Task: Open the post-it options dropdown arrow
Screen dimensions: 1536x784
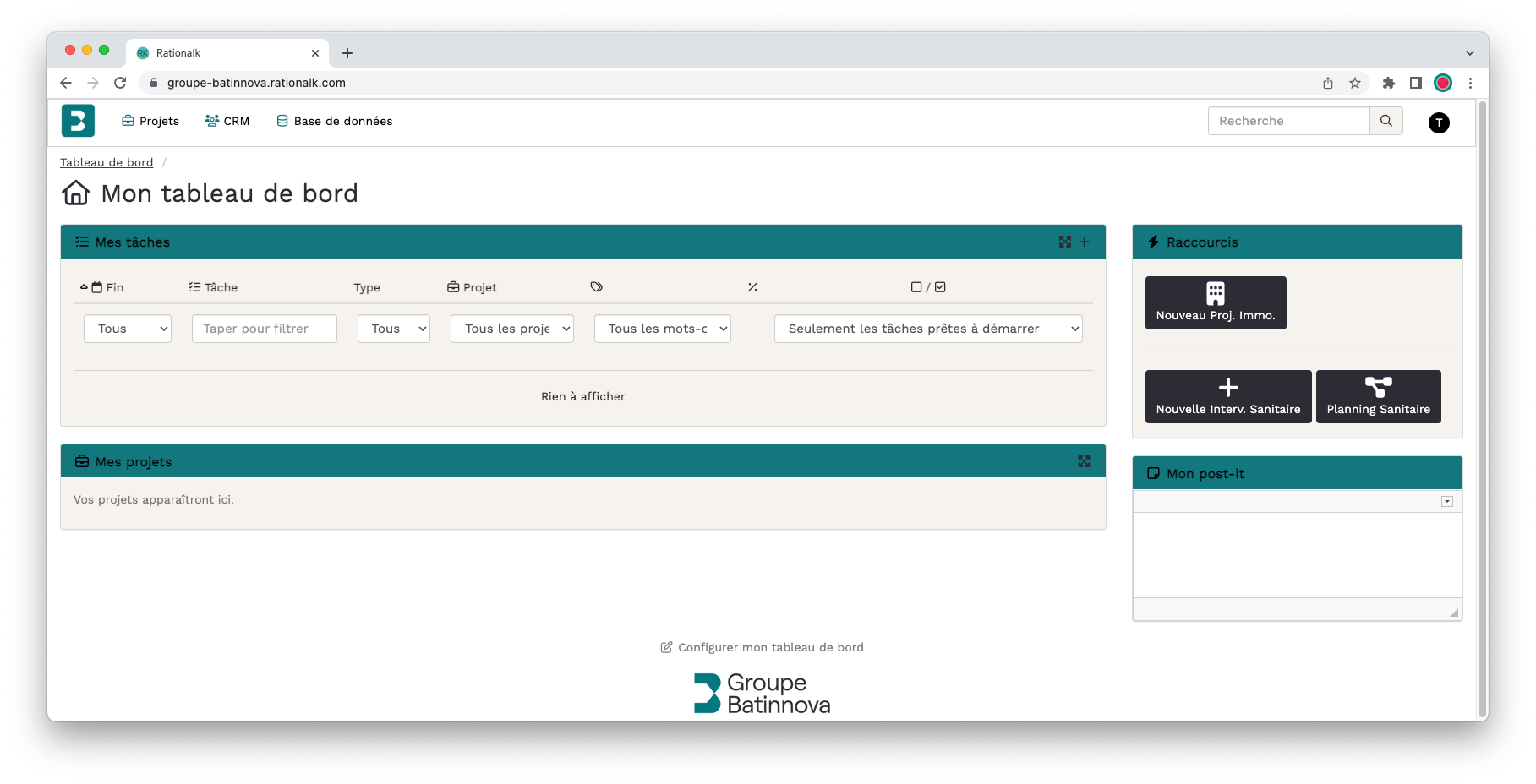Action: click(1447, 502)
